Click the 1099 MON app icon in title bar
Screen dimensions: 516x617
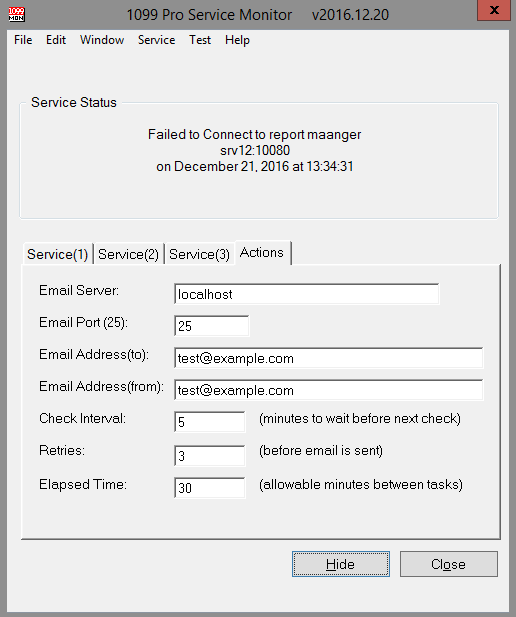click(16, 14)
